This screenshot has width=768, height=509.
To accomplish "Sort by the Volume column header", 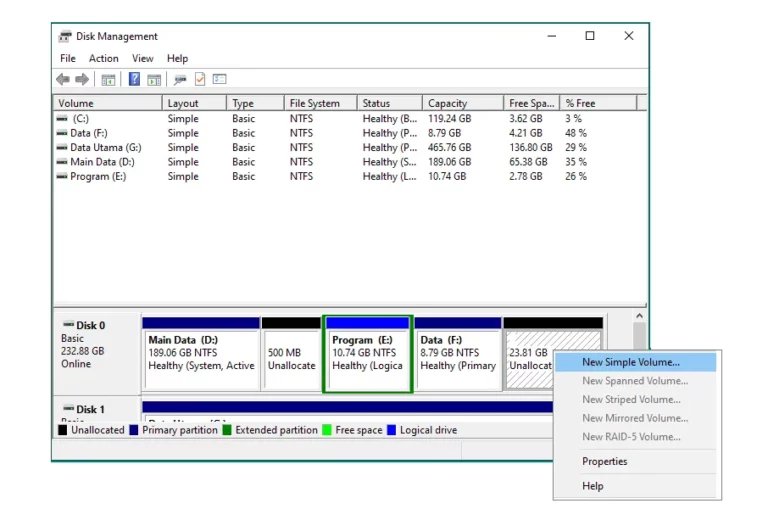I will pos(108,103).
